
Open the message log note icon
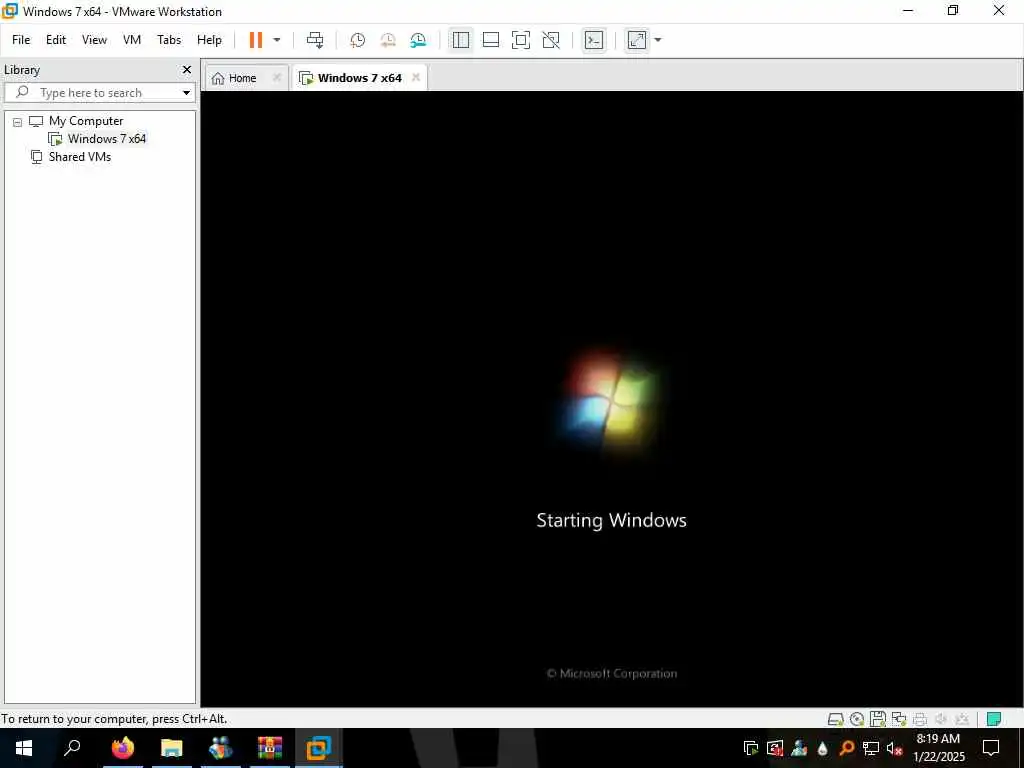994,719
